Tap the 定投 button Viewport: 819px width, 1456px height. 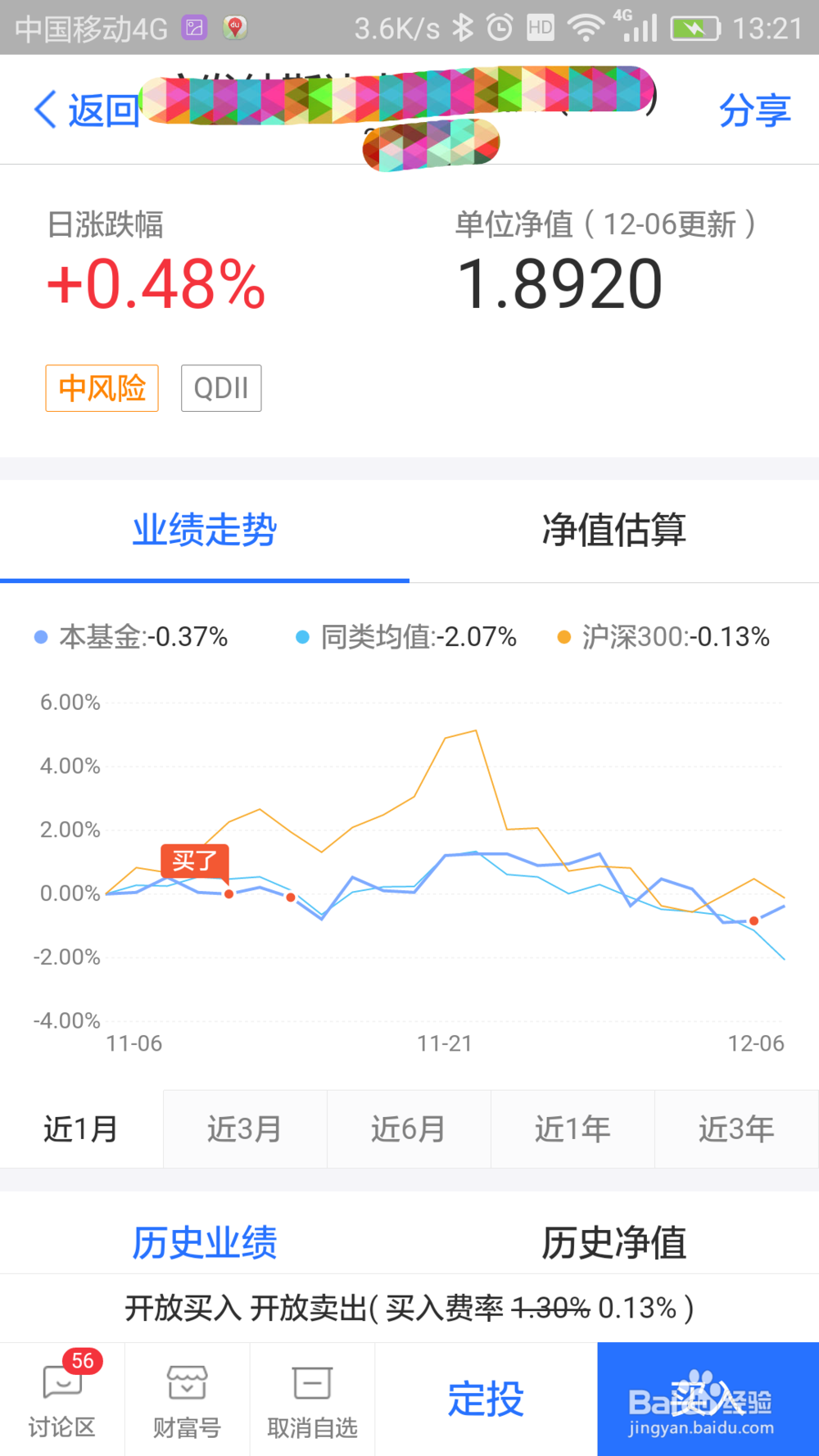point(486,1399)
